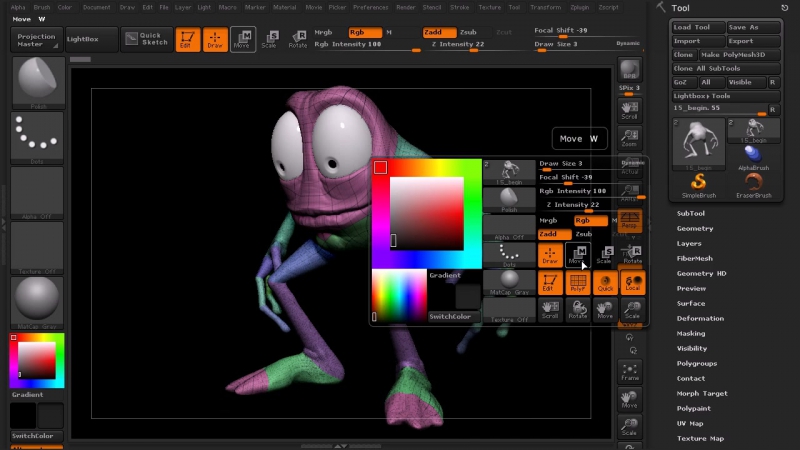800x450 pixels.
Task: Open the Preferences menu
Action: point(371,8)
